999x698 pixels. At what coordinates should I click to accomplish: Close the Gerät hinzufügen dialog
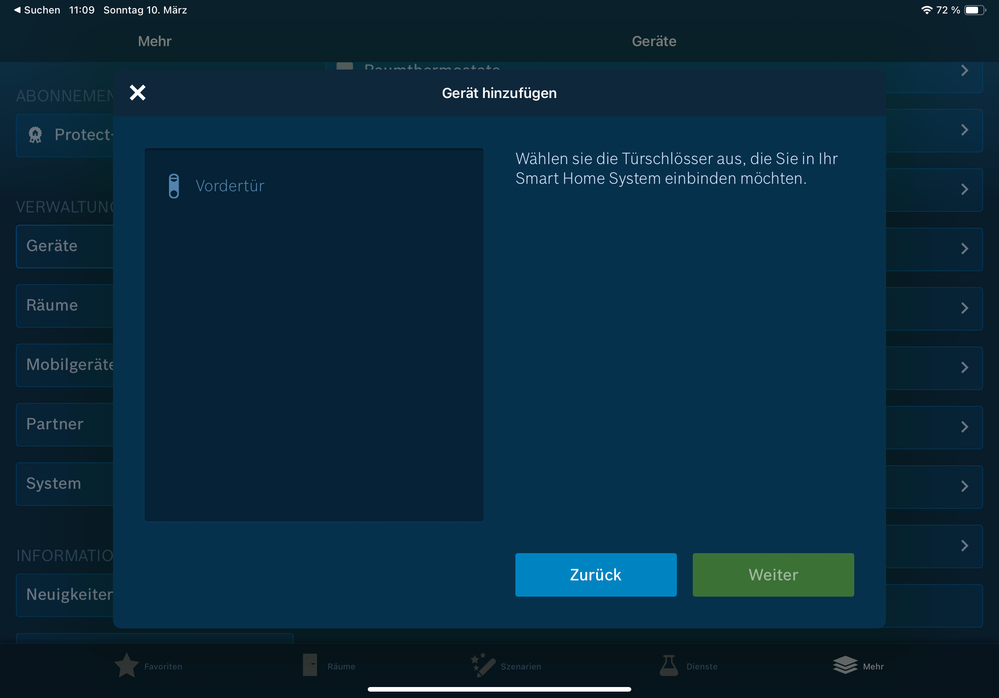pyautogui.click(x=138, y=93)
